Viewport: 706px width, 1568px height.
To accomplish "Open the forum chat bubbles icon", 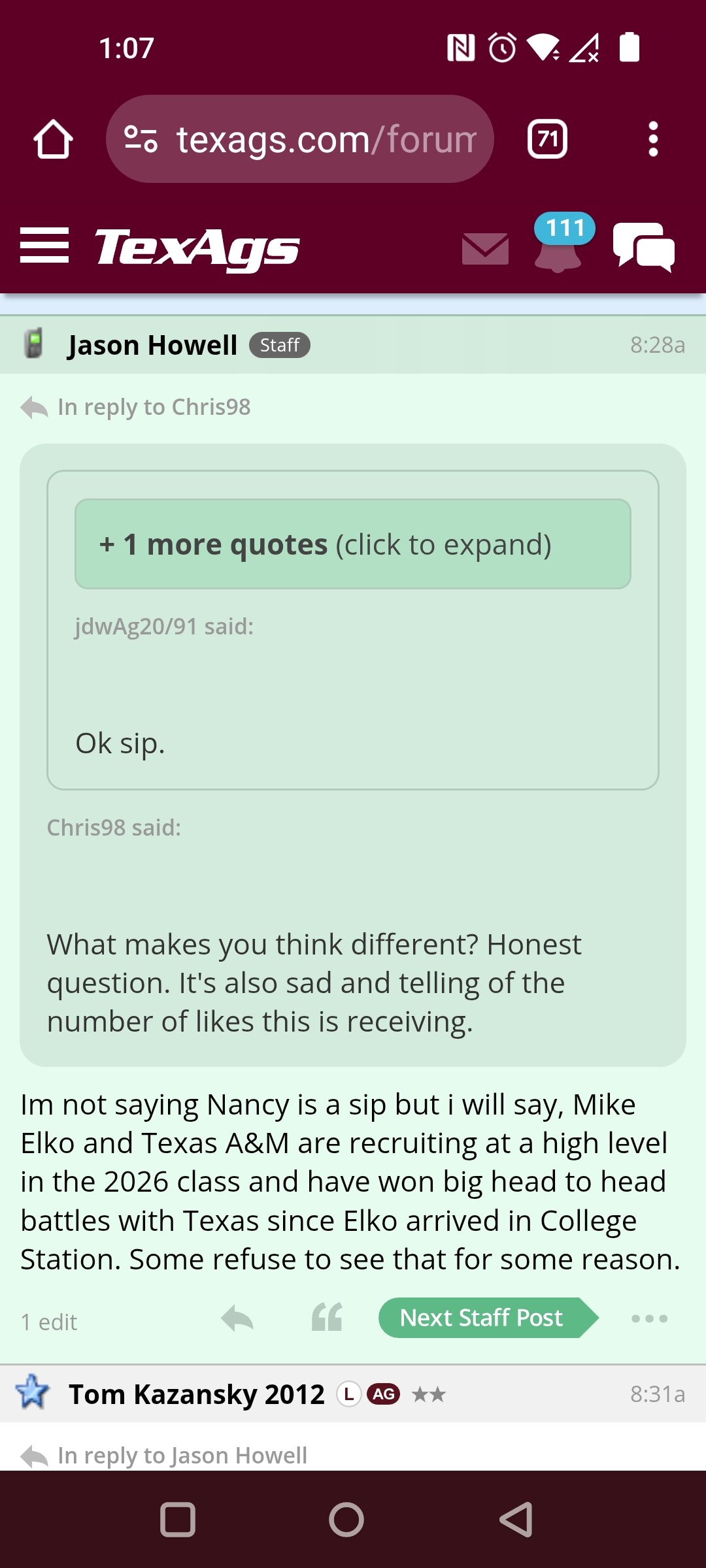I will (x=644, y=246).
